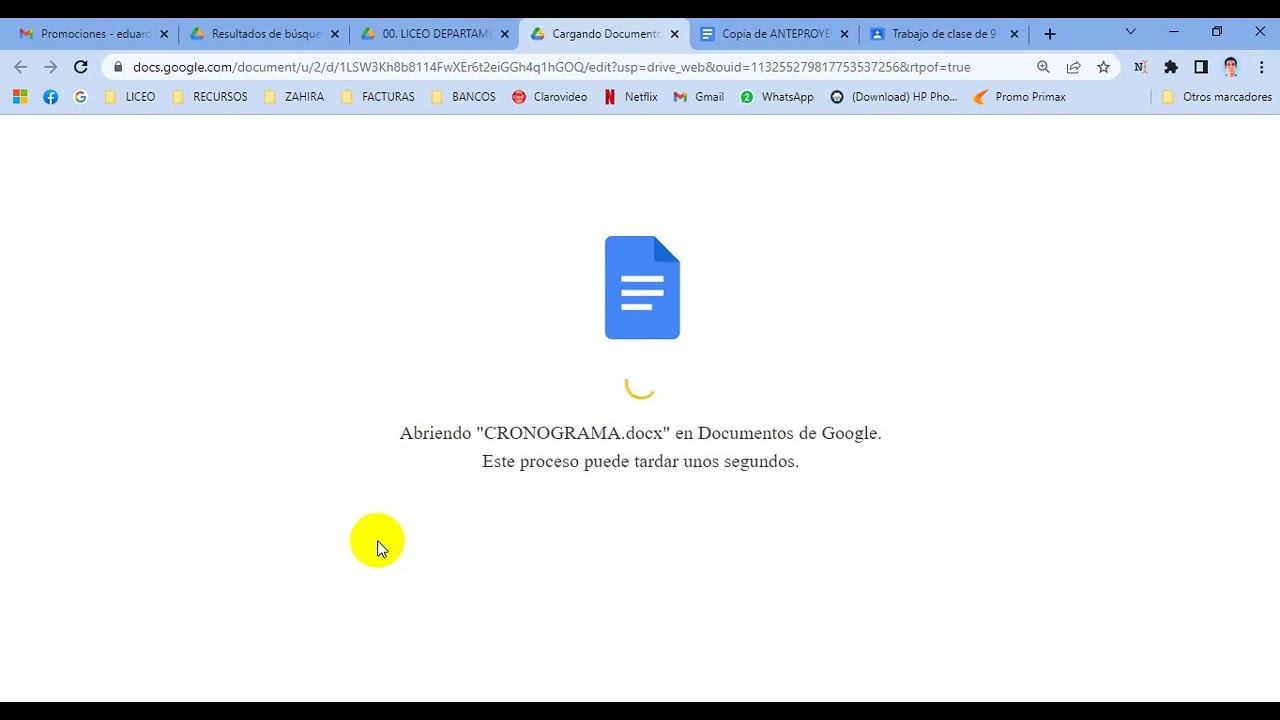Open the BANCOS bookmarks folder

click(464, 97)
